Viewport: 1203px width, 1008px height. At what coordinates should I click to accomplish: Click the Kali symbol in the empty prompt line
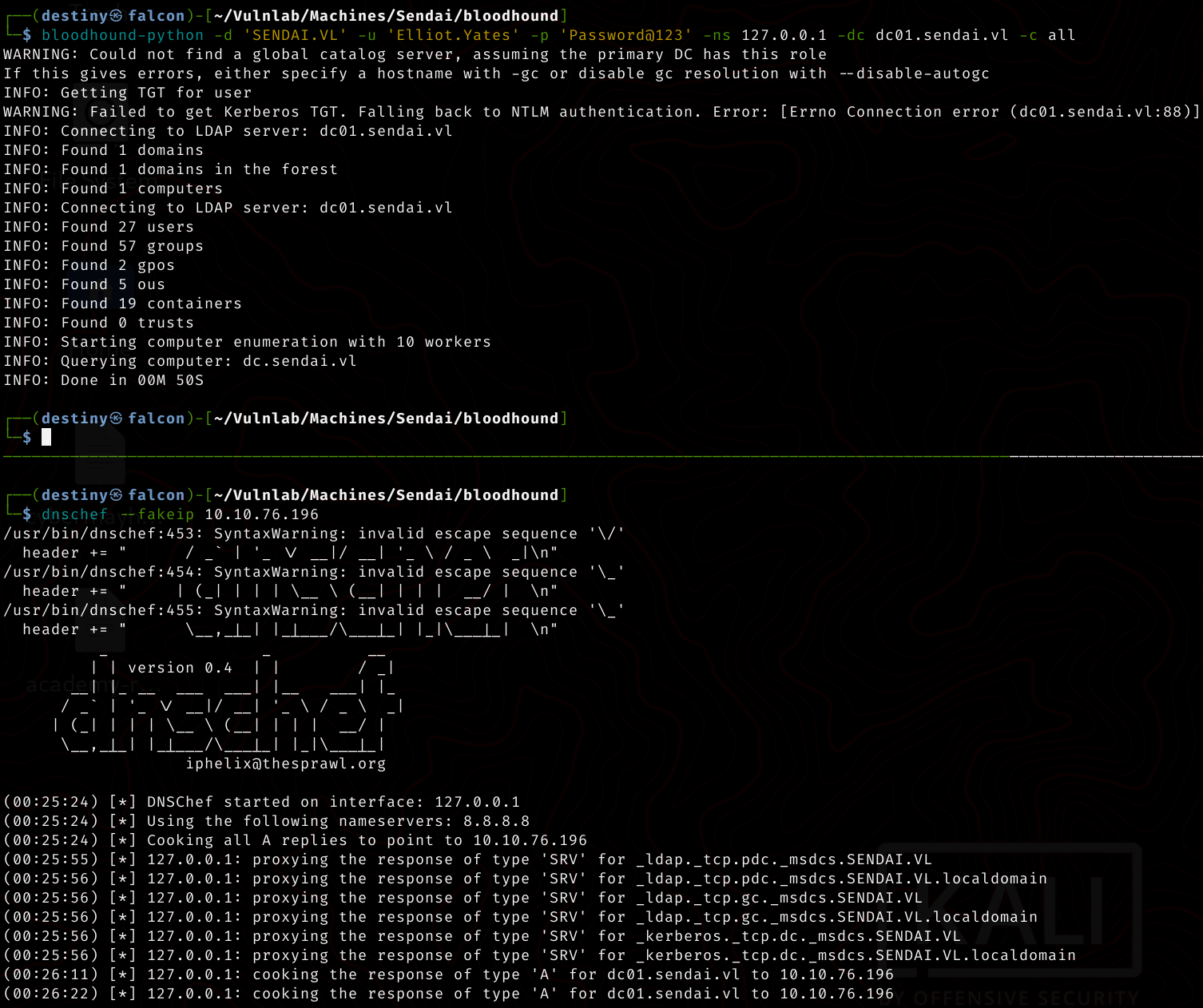point(116,419)
